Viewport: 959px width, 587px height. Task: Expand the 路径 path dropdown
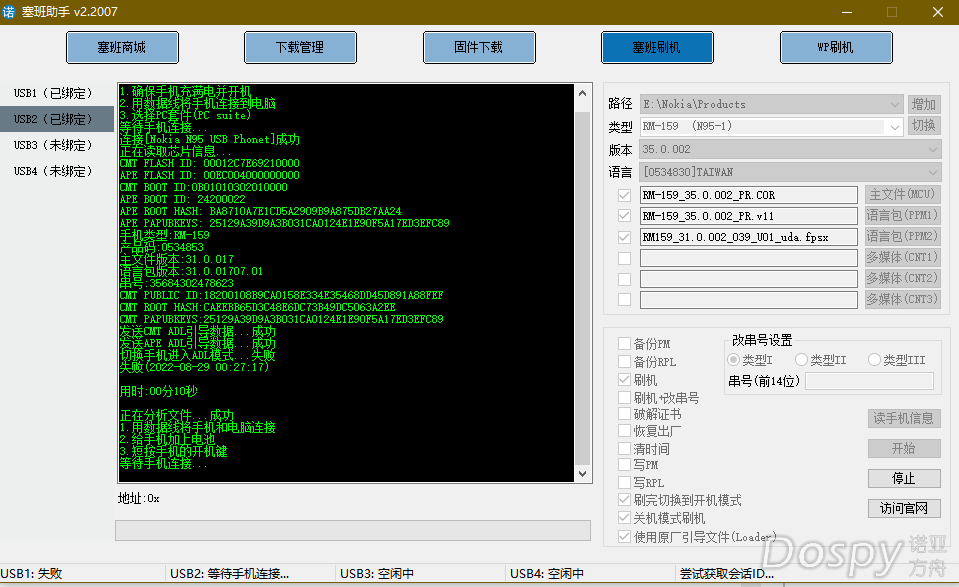coord(895,105)
